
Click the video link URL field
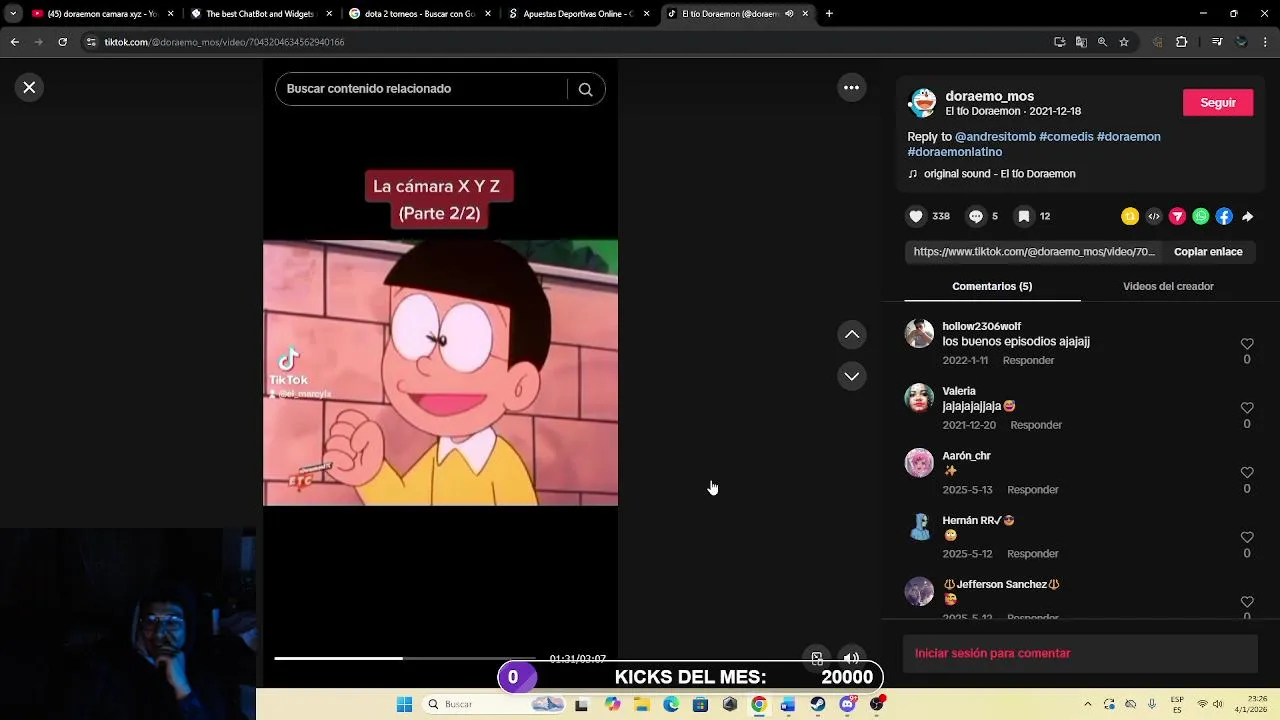[1034, 252]
